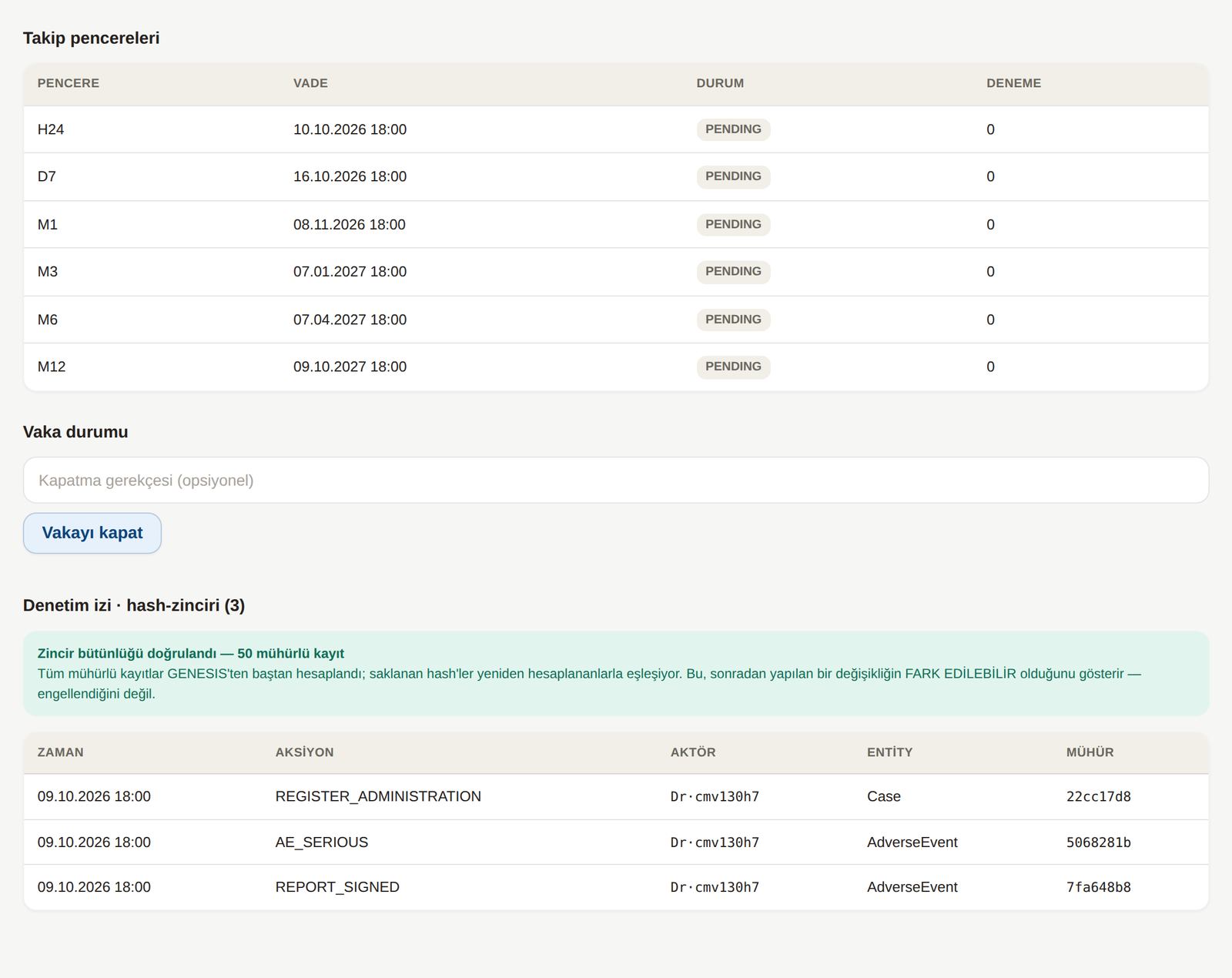The height and width of the screenshot is (978, 1232).
Task: Click the Vakayı kapat button
Action: 92,533
